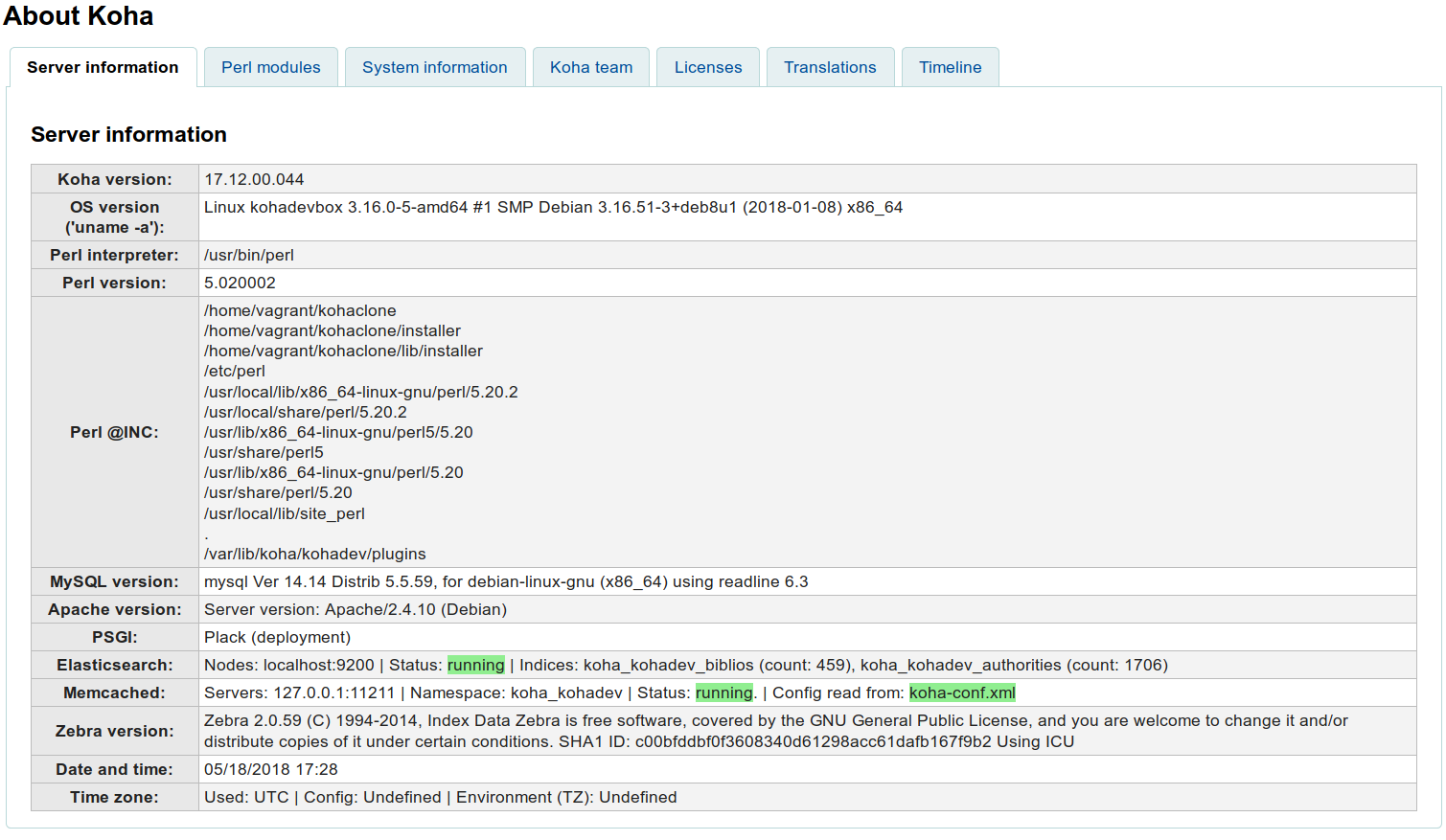Click the 'Perl interpreter:' label
Screen dimensions: 1446x840
tap(115, 255)
